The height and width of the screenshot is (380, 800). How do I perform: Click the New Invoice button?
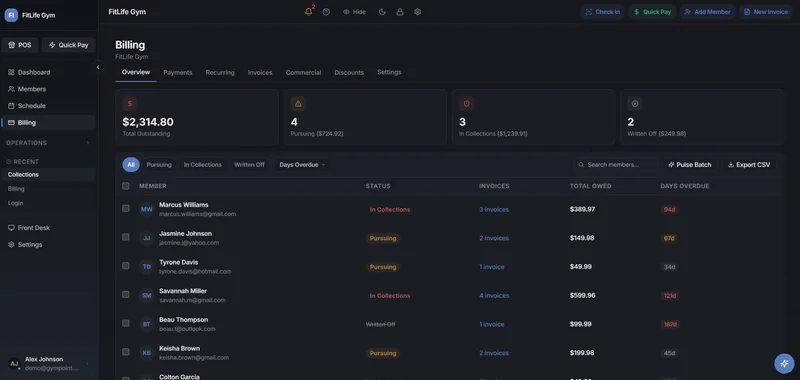click(x=766, y=12)
